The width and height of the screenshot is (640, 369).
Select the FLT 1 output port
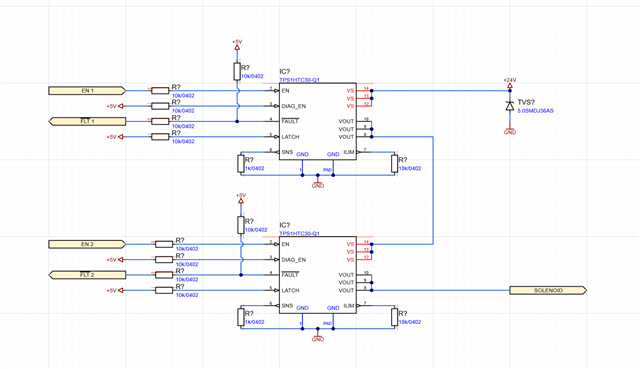(x=87, y=121)
